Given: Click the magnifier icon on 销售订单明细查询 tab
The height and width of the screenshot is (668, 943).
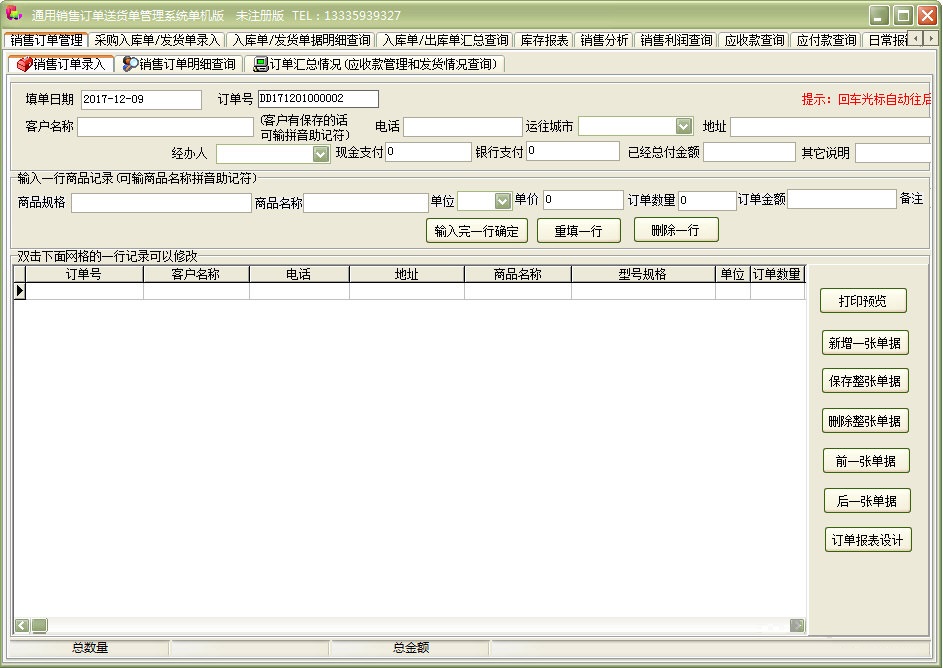Looking at the screenshot, I should [x=129, y=63].
